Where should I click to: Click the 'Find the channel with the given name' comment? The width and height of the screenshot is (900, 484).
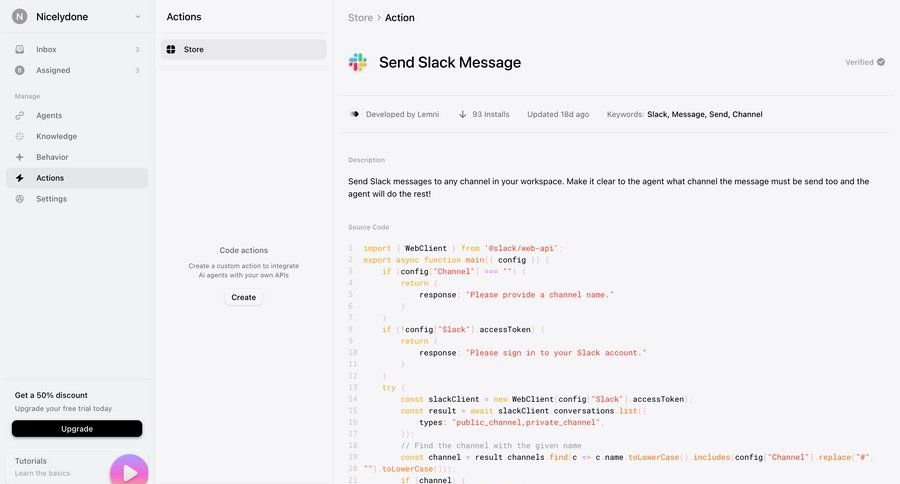(491, 446)
